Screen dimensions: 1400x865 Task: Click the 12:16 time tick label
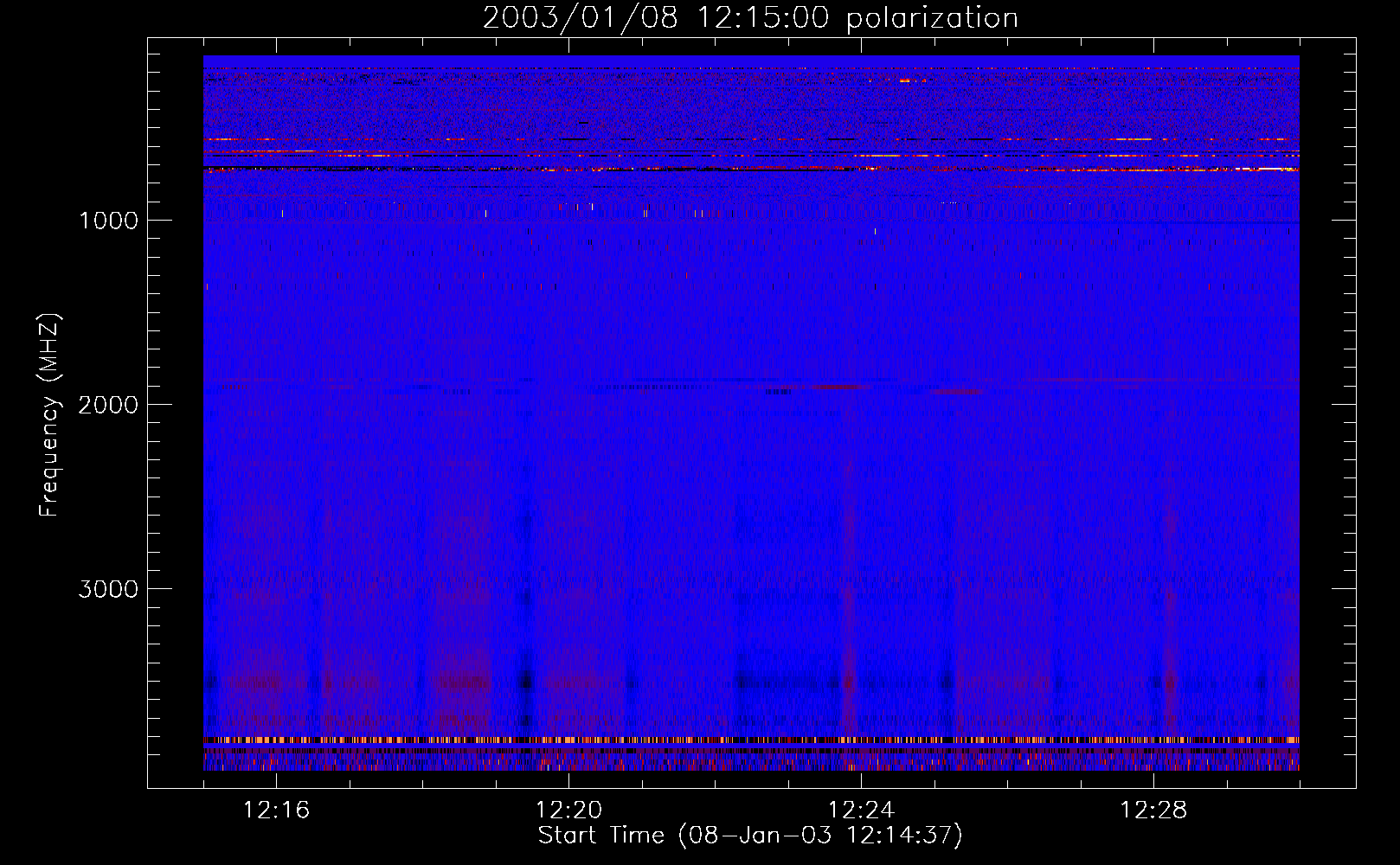pos(276,811)
